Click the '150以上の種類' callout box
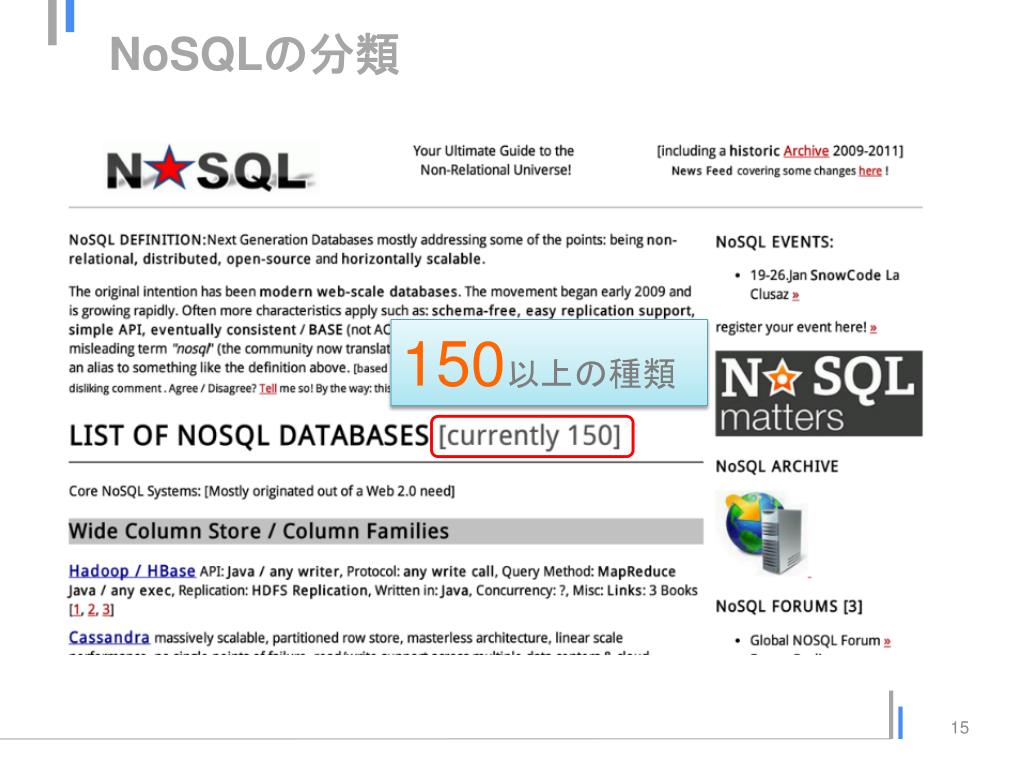Screen dimensions: 1024x768 pos(549,363)
